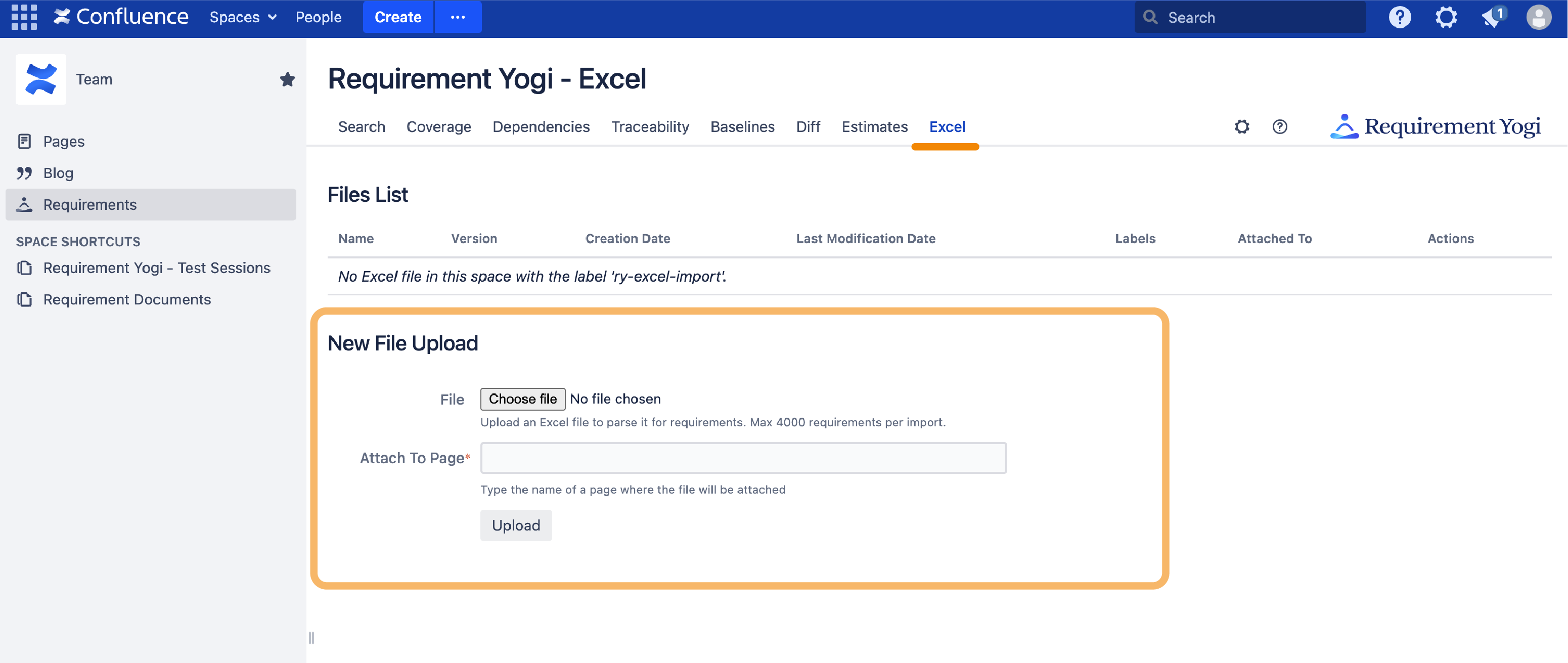
Task: Switch to the Baselines tab
Action: coord(743,126)
